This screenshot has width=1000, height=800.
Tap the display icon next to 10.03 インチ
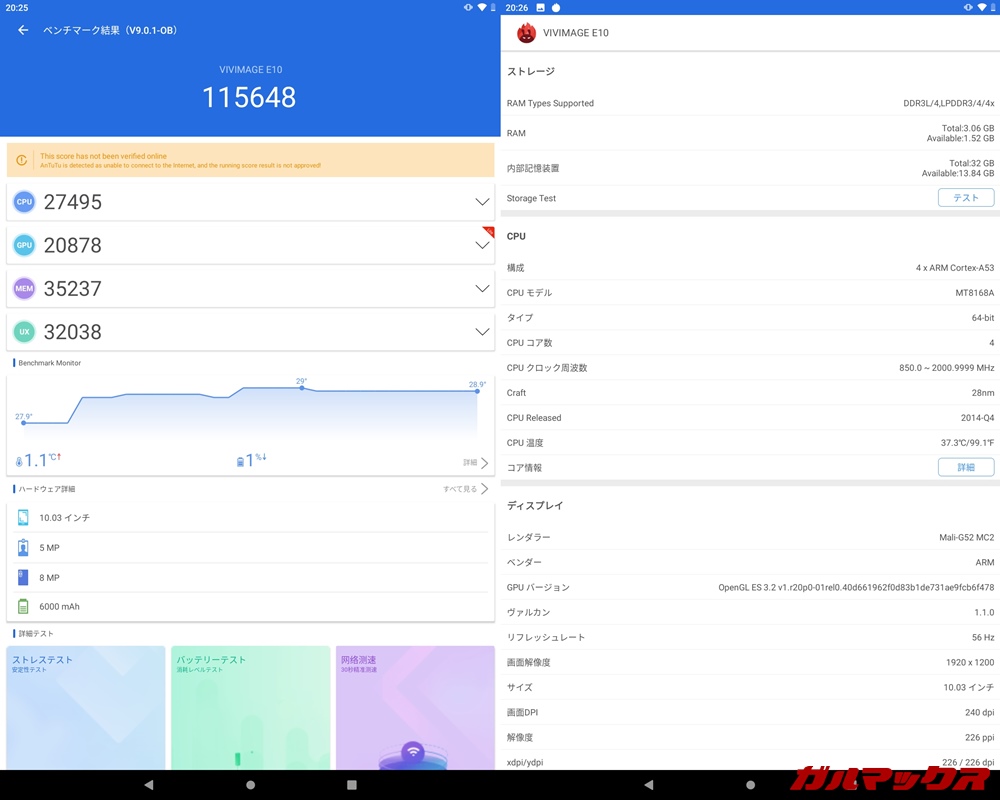pyautogui.click(x=23, y=518)
